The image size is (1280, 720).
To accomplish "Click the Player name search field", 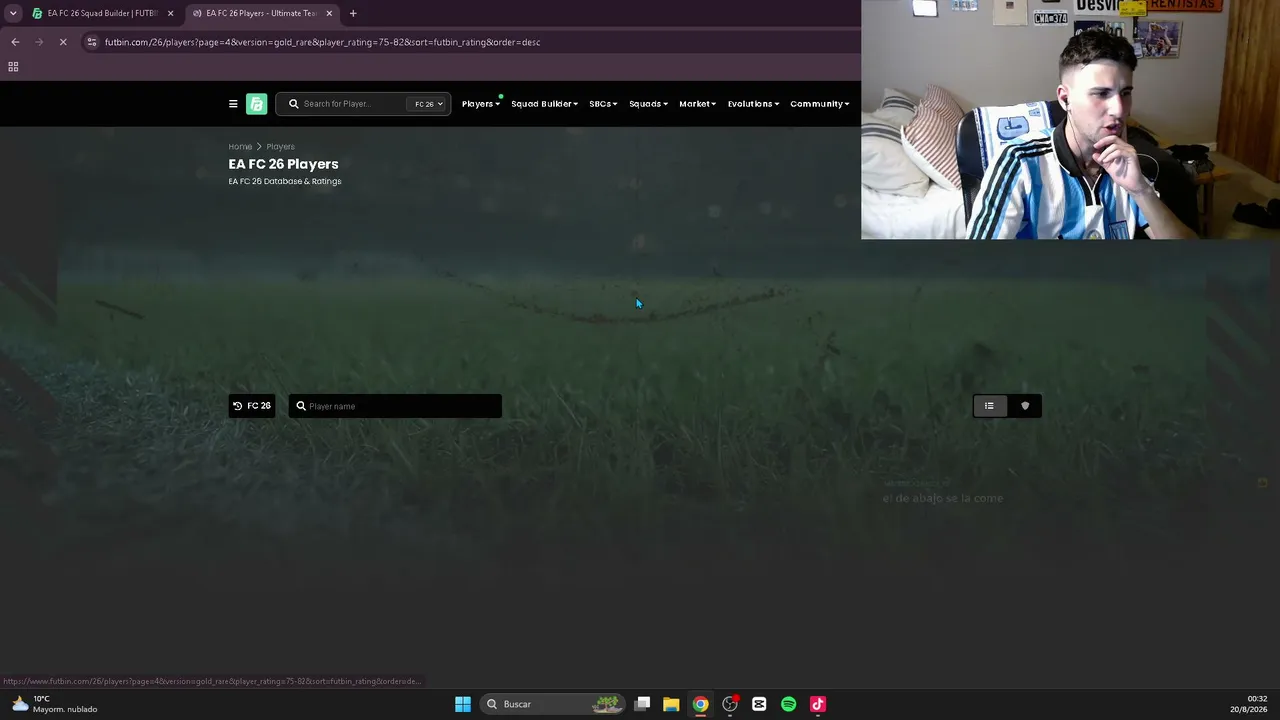I will 395,406.
